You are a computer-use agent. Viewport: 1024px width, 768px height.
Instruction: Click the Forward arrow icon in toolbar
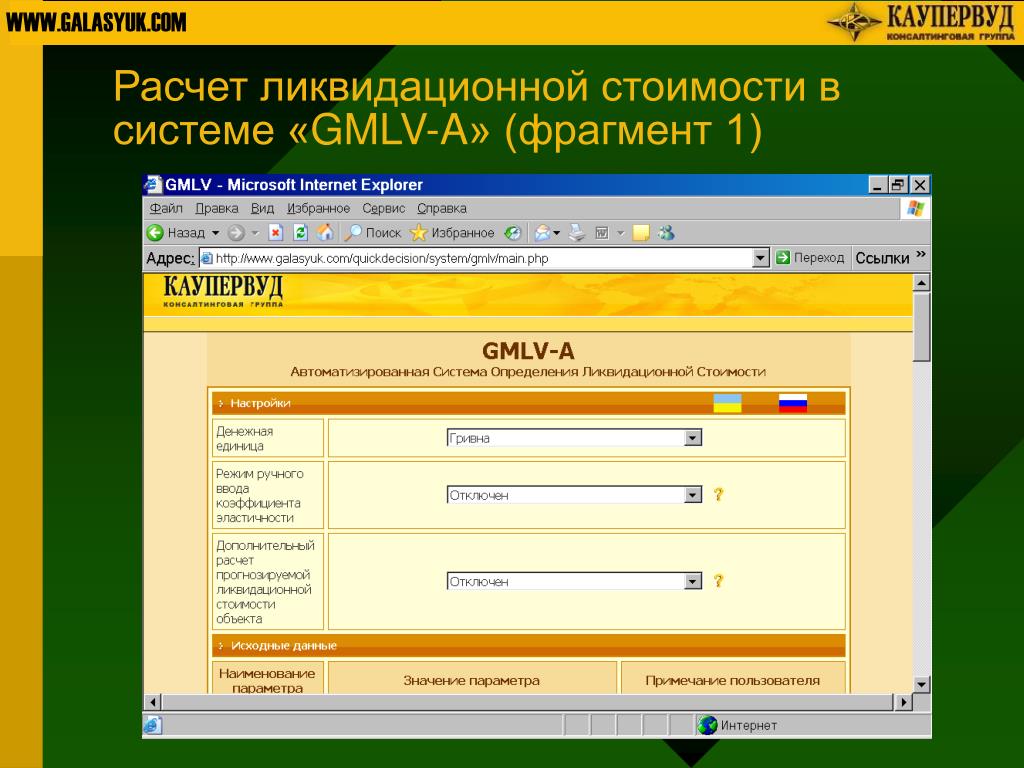click(x=236, y=232)
